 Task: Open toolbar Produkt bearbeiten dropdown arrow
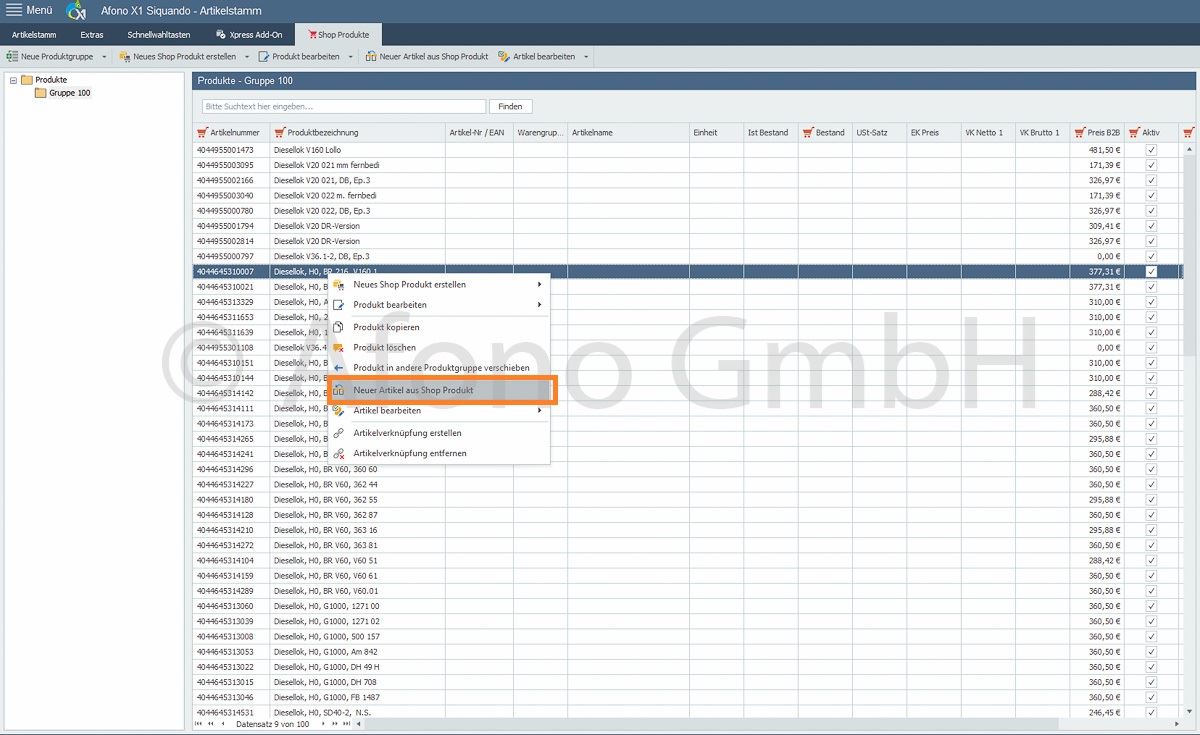coord(350,57)
